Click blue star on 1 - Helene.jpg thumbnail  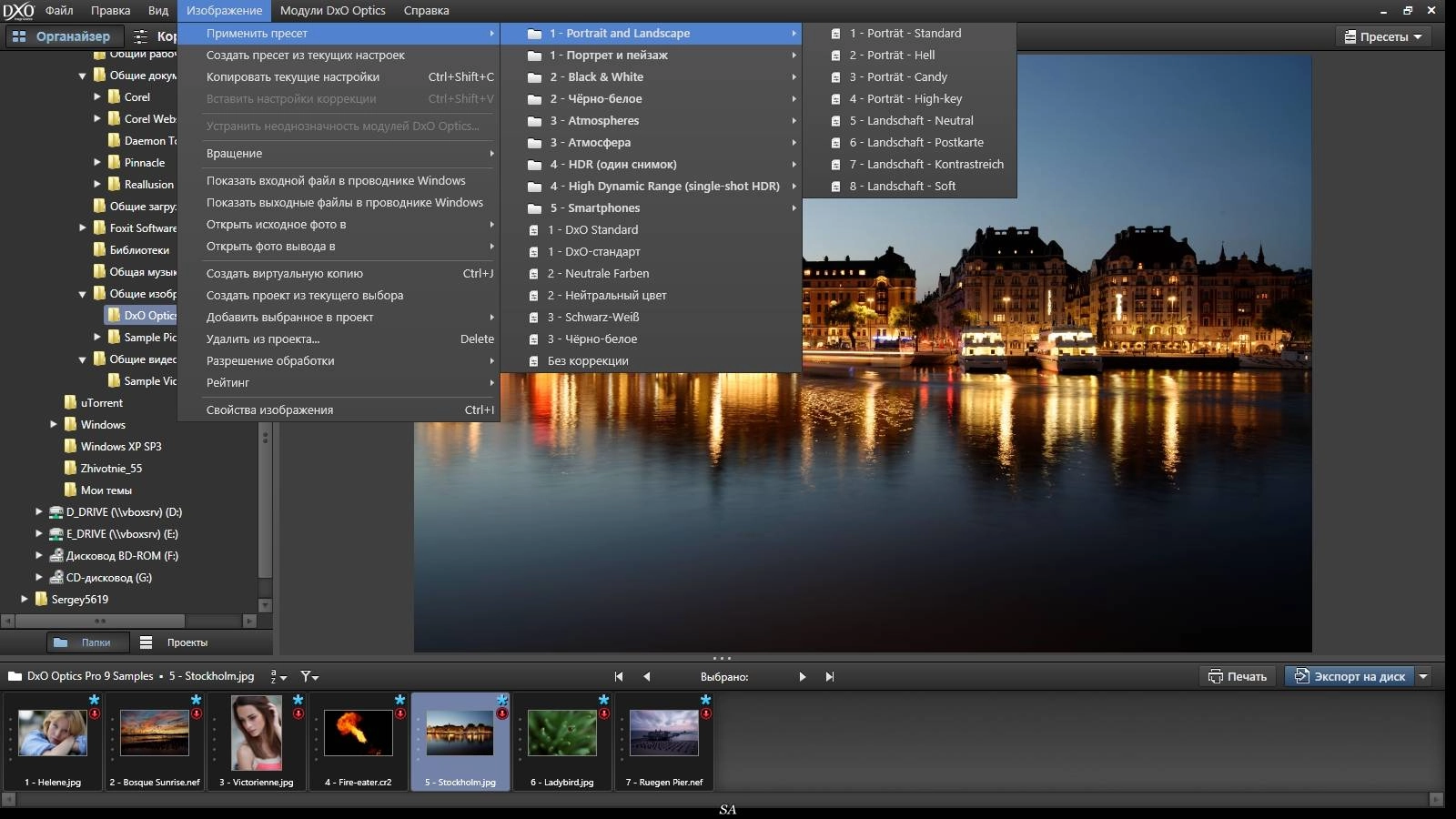pyautogui.click(x=95, y=699)
